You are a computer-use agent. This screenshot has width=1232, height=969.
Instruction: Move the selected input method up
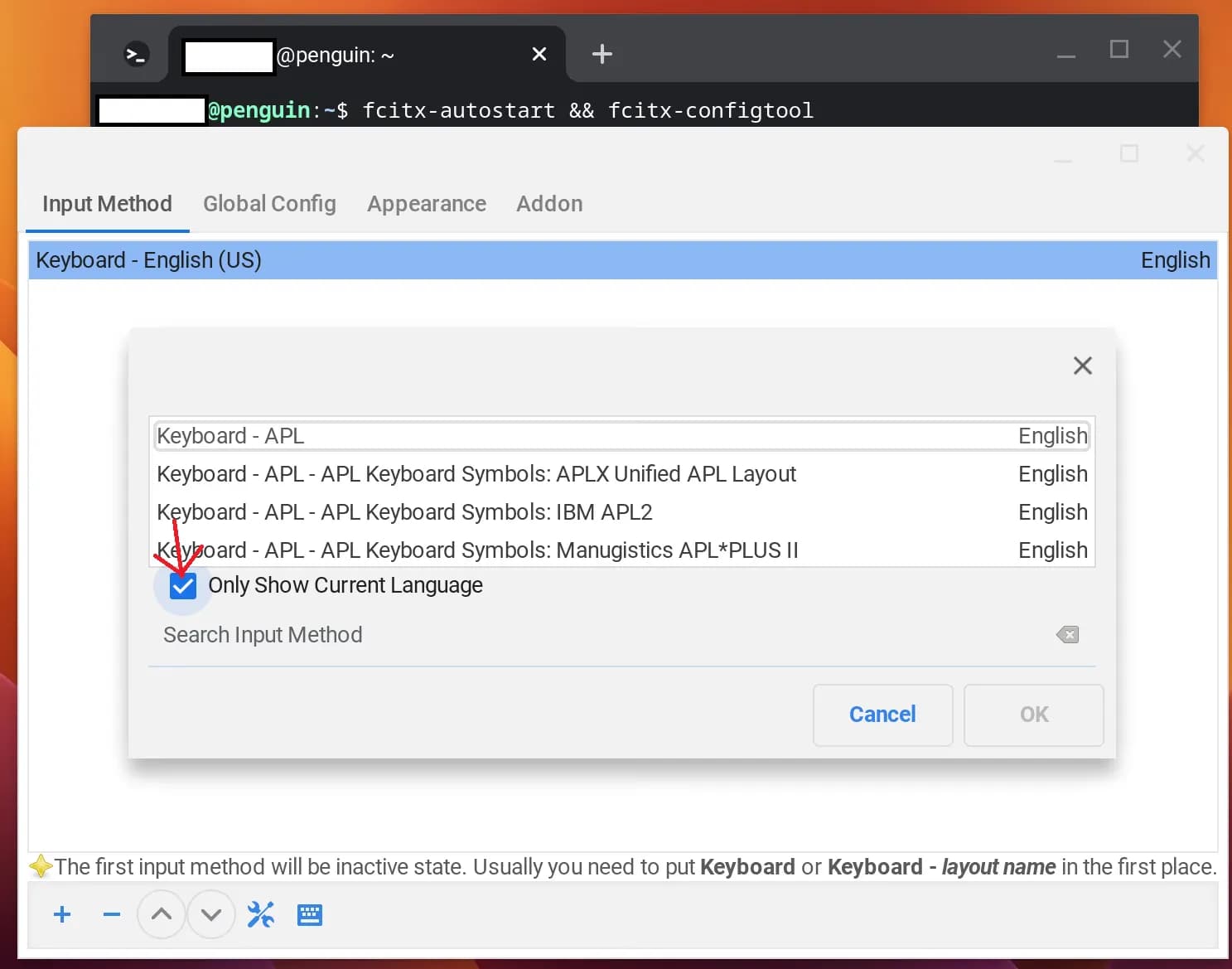[x=161, y=914]
